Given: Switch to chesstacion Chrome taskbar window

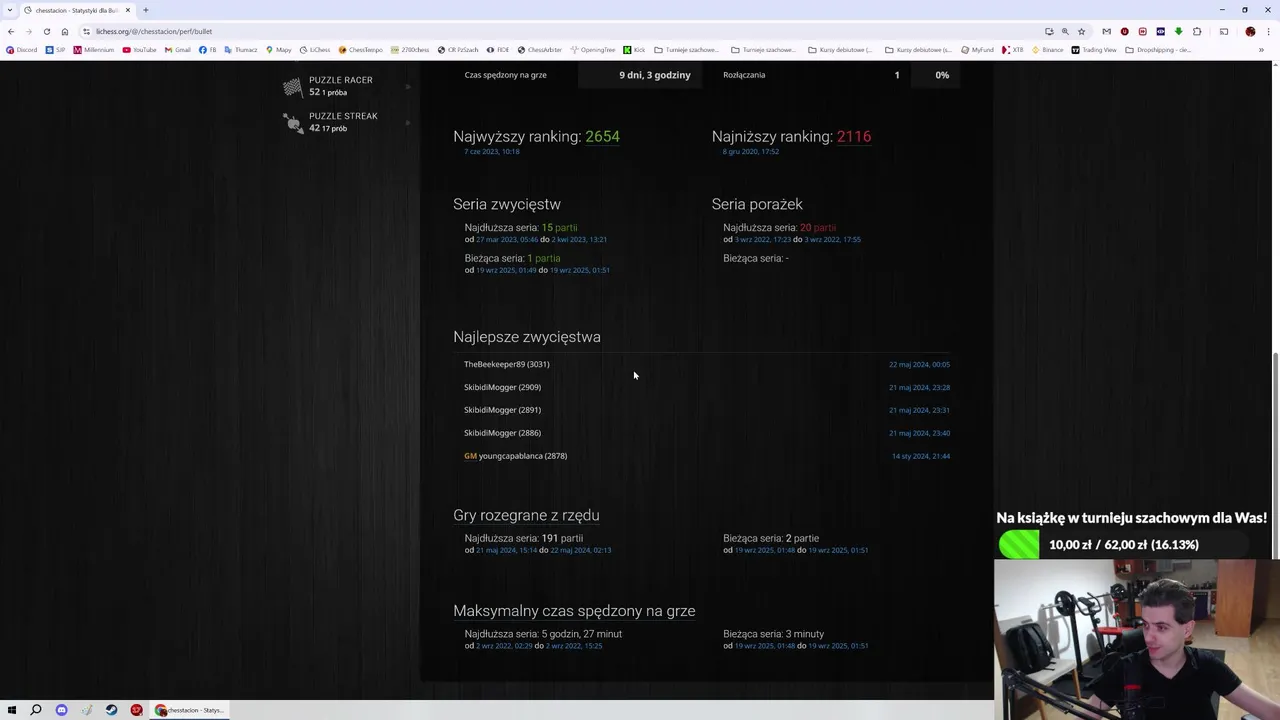Looking at the screenshot, I should (190, 710).
